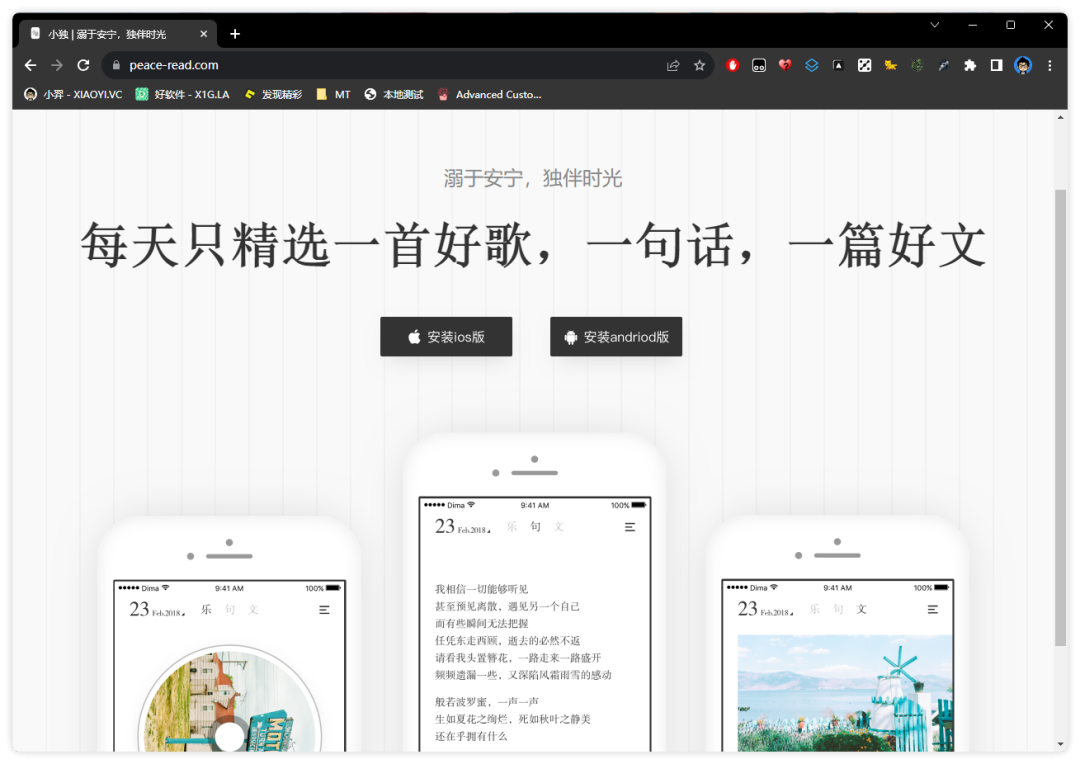Open a new browser tab
1080x764 pixels.
pyautogui.click(x=235, y=34)
